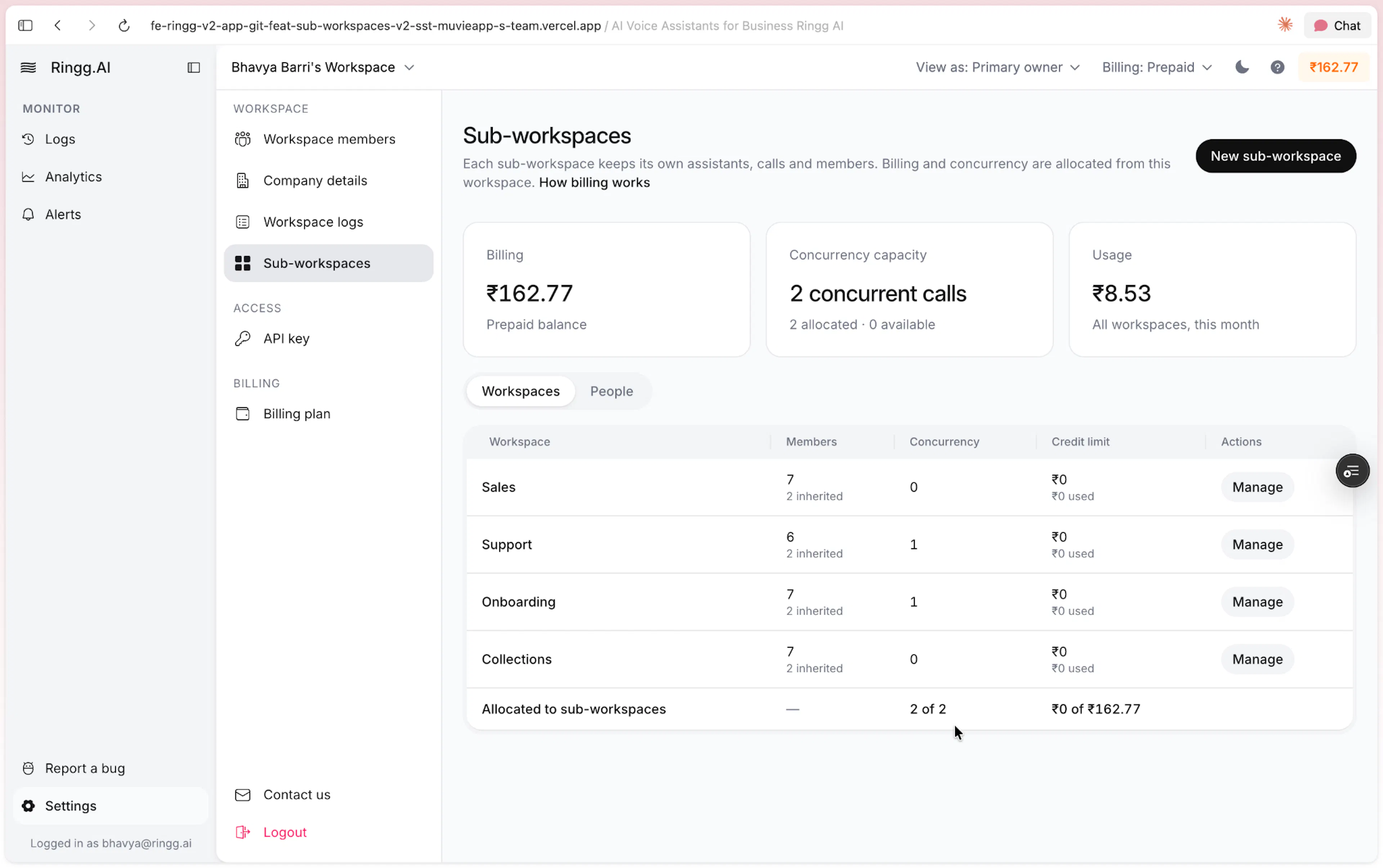Click the 'Allocated to sub-workspaces' row label
This screenshot has height=868, width=1383.
[x=574, y=709]
